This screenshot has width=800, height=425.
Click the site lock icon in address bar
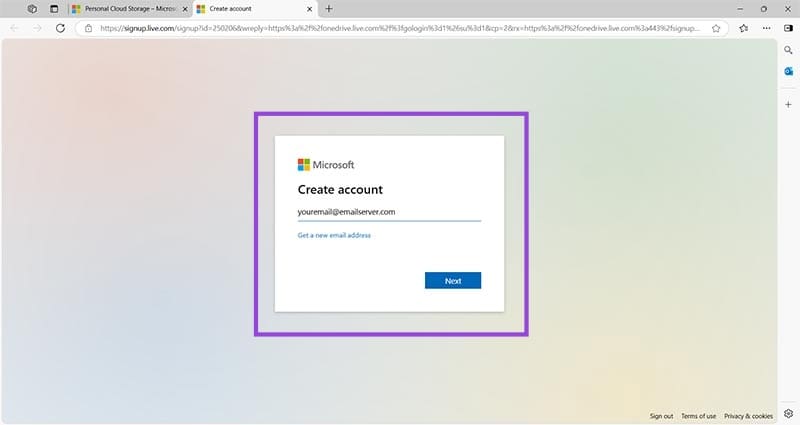(x=88, y=29)
